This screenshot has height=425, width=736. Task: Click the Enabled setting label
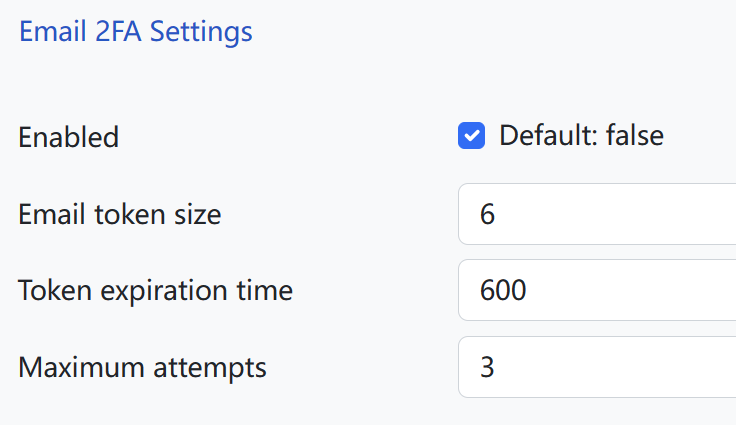(x=68, y=137)
